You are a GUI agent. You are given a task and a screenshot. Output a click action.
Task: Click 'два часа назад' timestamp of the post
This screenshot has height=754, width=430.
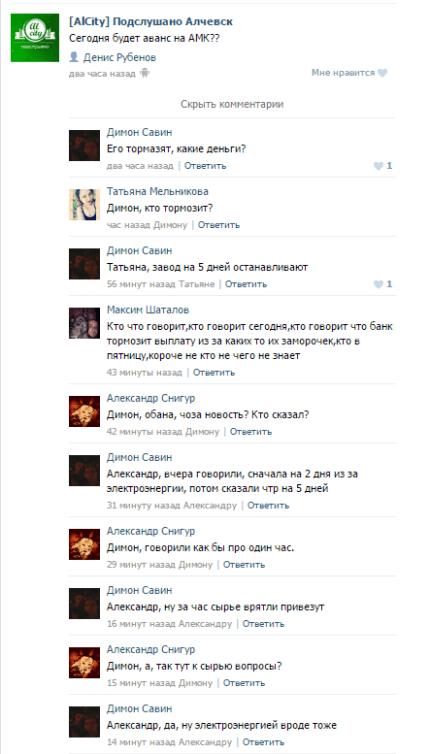coord(102,74)
